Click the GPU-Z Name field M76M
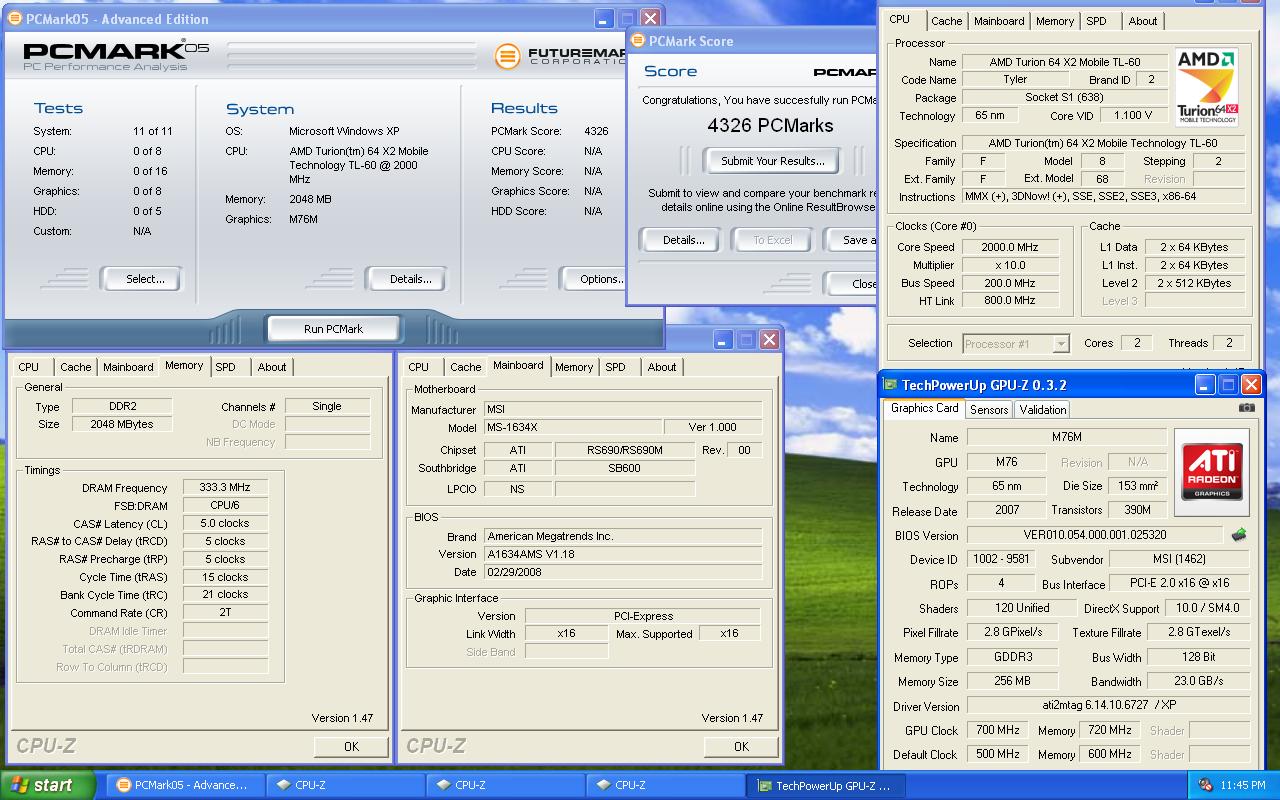This screenshot has width=1280, height=800. [x=1066, y=437]
